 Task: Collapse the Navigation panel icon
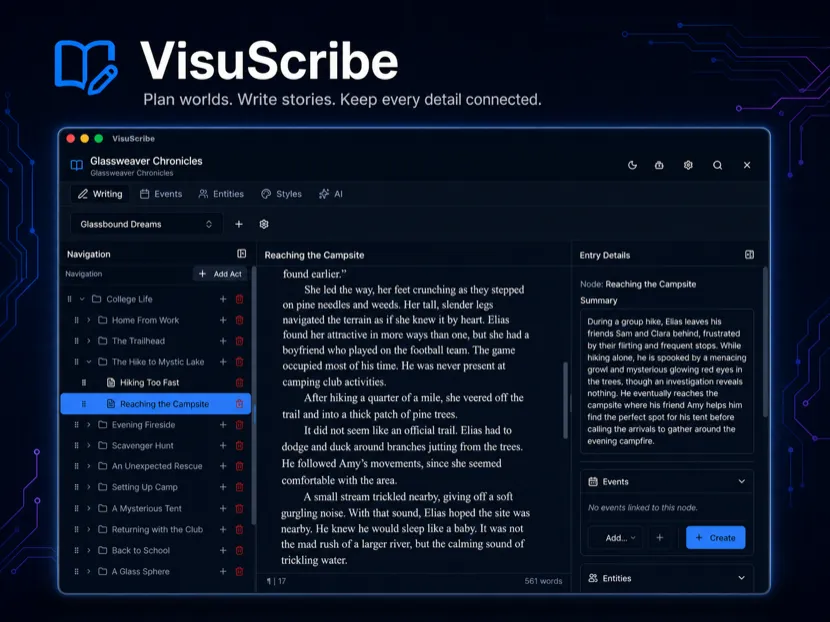(x=241, y=254)
